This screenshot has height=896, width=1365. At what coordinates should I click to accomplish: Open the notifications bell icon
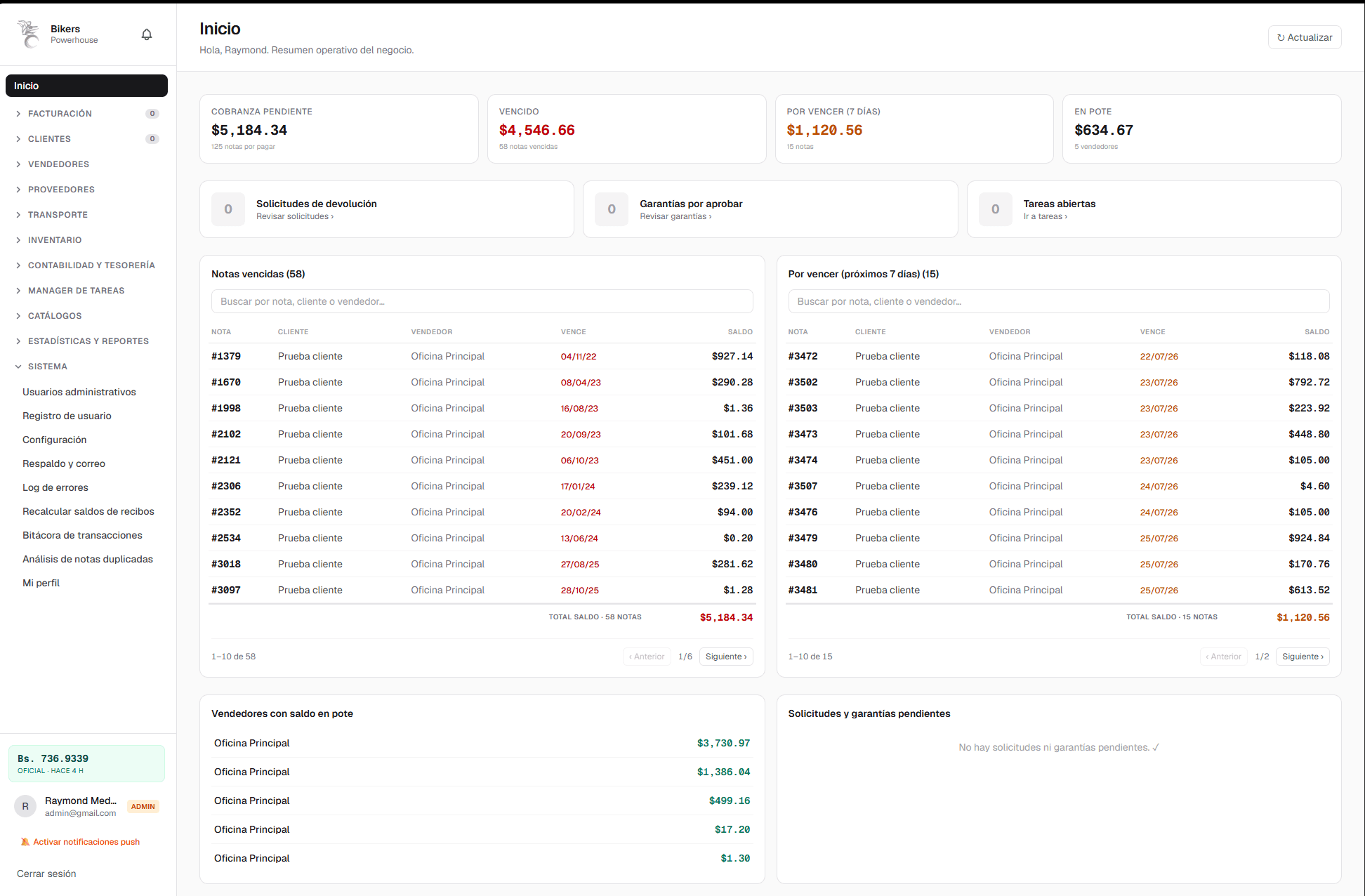[147, 34]
